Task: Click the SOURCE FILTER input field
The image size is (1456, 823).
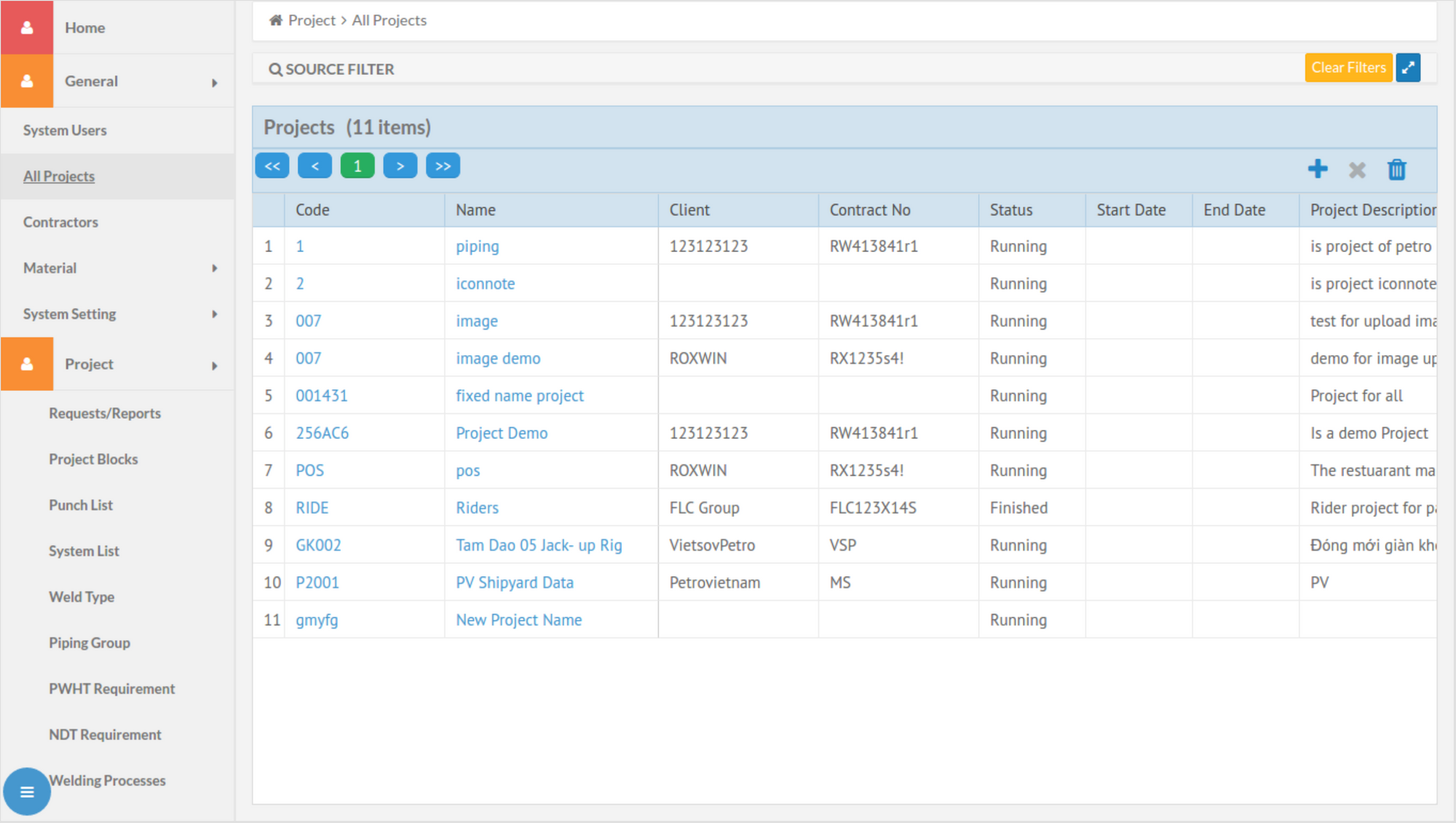Action: tap(780, 68)
